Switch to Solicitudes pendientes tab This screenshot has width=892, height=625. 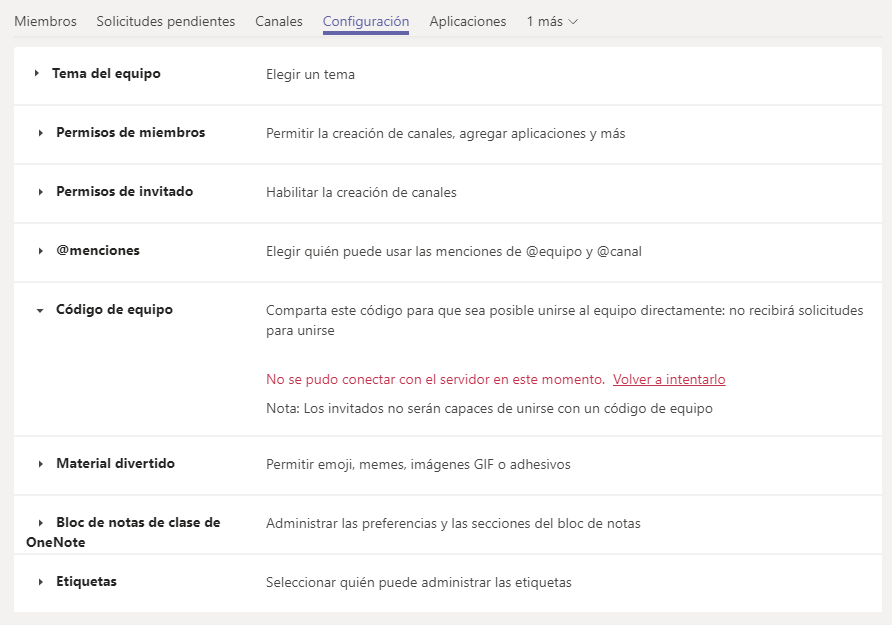166,22
